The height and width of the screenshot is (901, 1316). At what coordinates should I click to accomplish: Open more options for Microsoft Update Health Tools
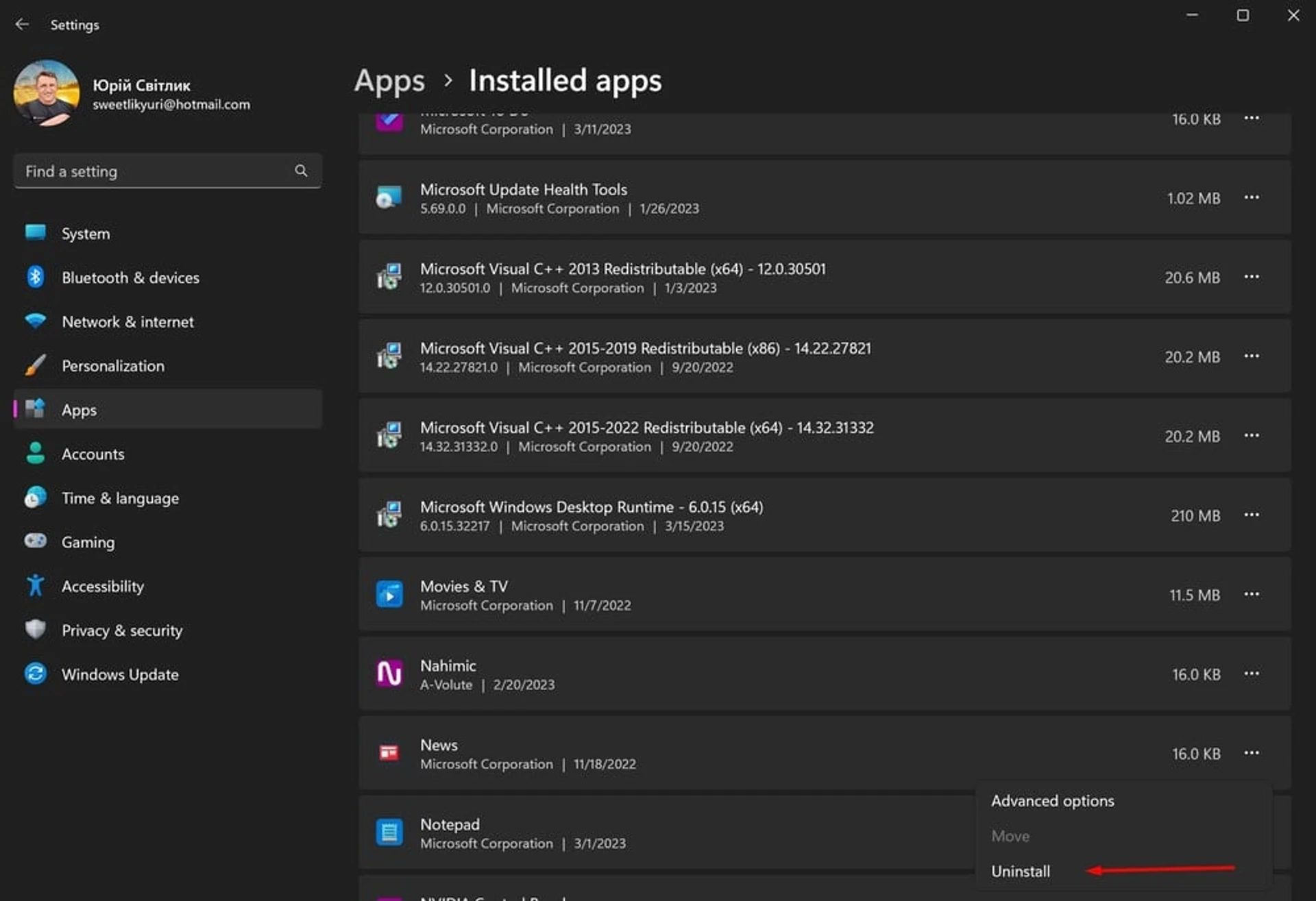point(1252,197)
